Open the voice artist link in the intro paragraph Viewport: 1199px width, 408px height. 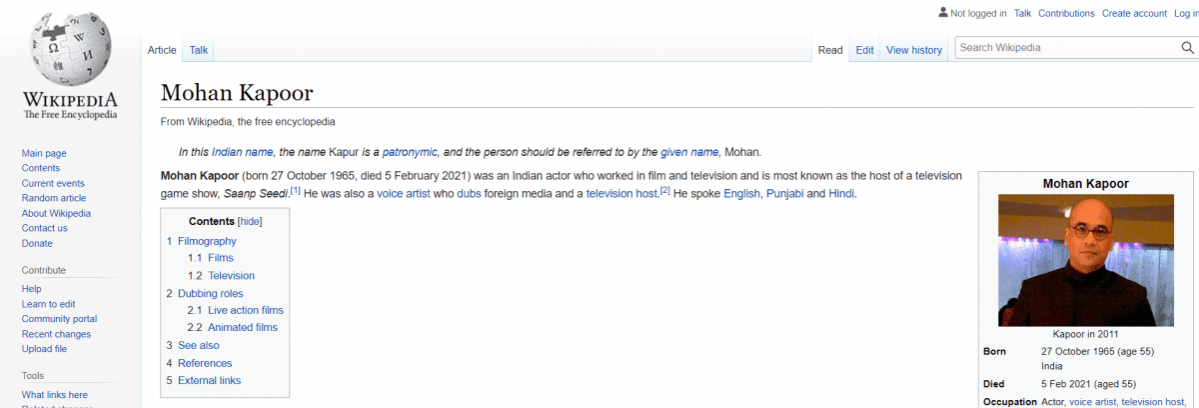[x=404, y=194]
